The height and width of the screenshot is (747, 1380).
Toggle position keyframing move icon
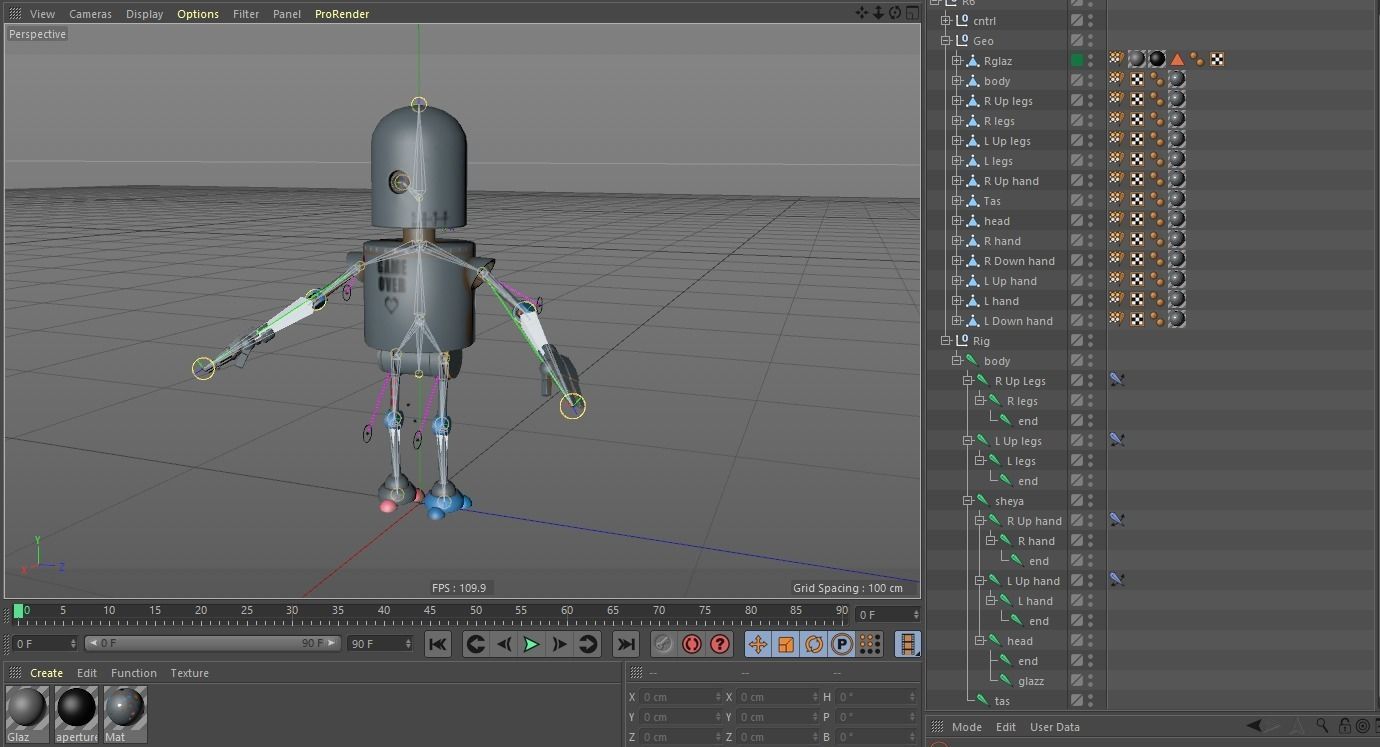758,644
